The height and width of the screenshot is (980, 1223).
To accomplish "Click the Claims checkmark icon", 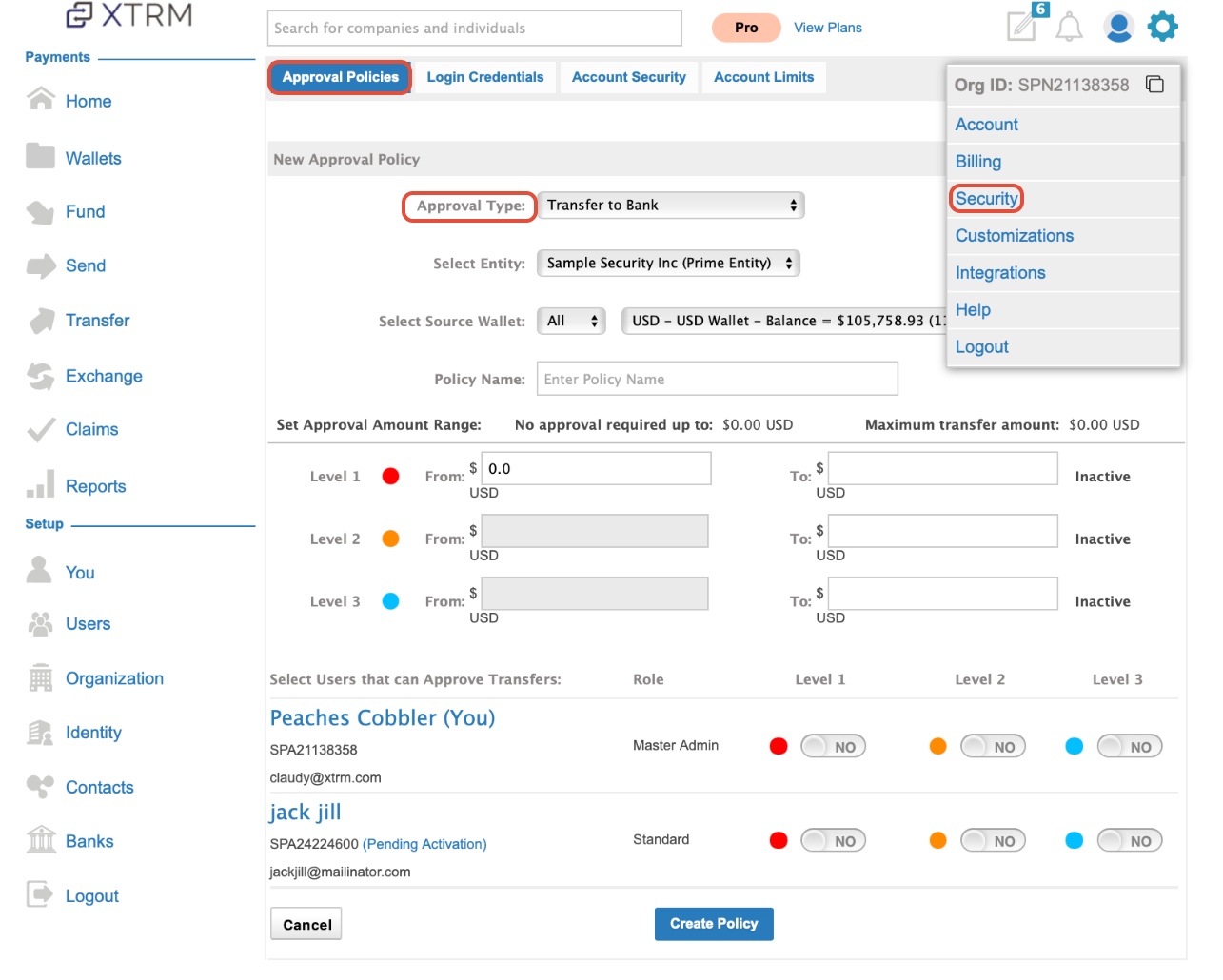I will 41,431.
